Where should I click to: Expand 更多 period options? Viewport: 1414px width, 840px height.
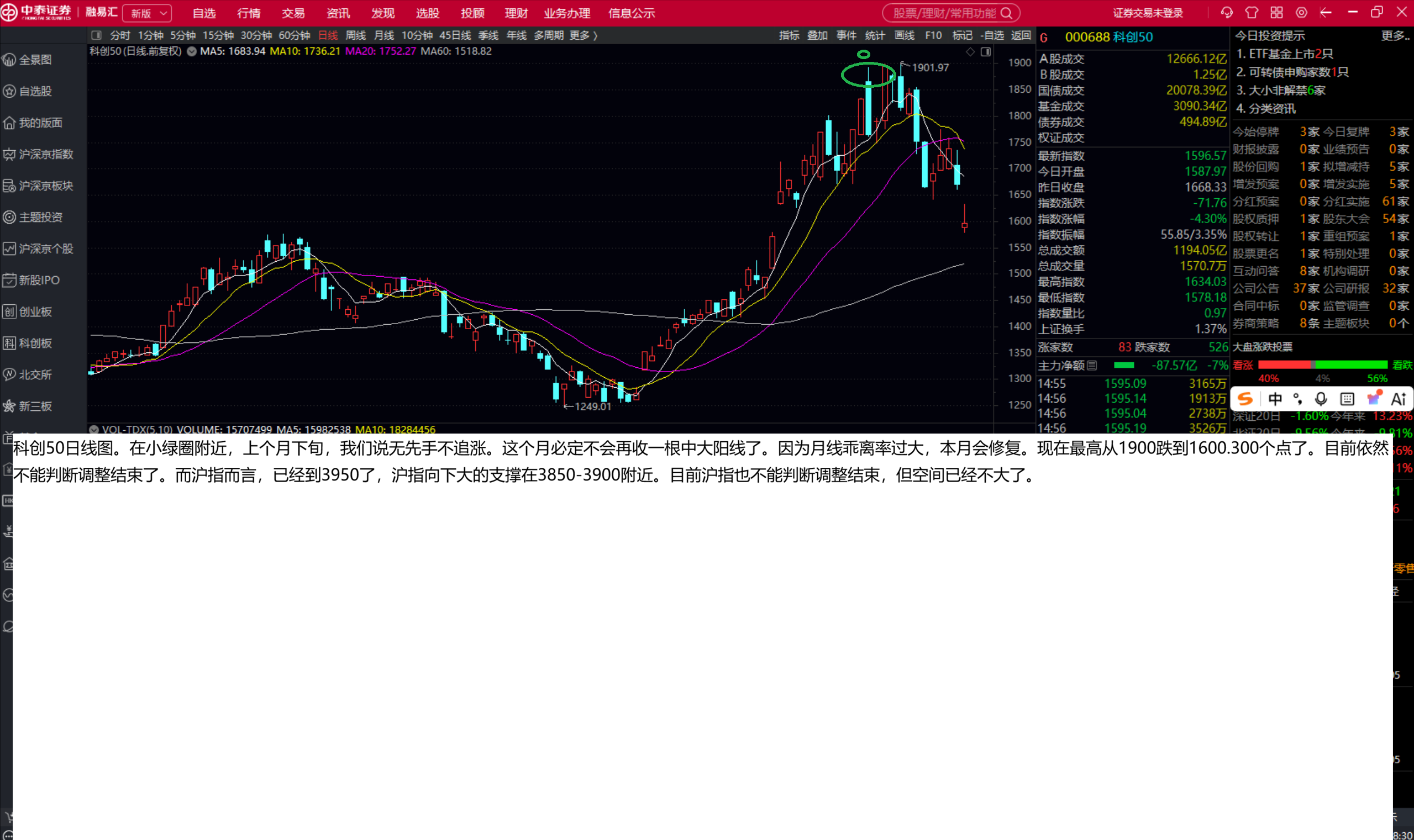[584, 35]
